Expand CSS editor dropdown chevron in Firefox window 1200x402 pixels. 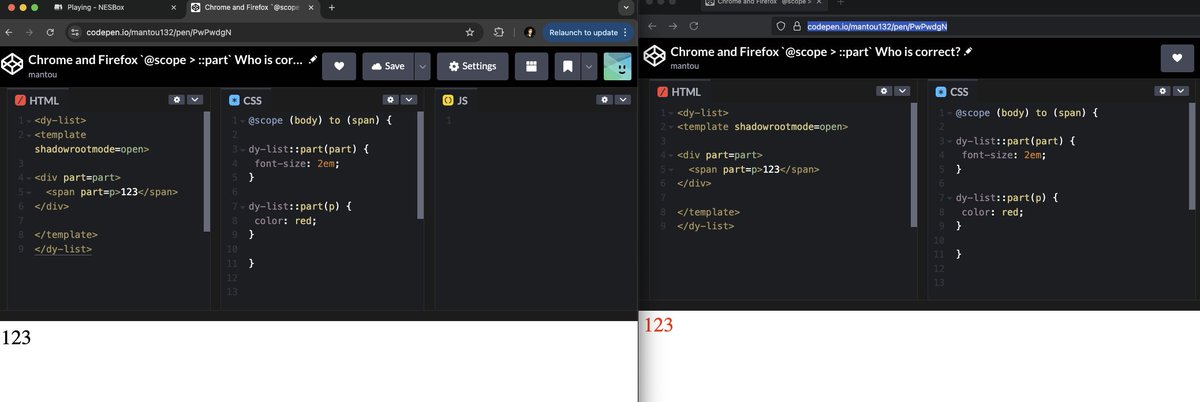(x=1183, y=91)
